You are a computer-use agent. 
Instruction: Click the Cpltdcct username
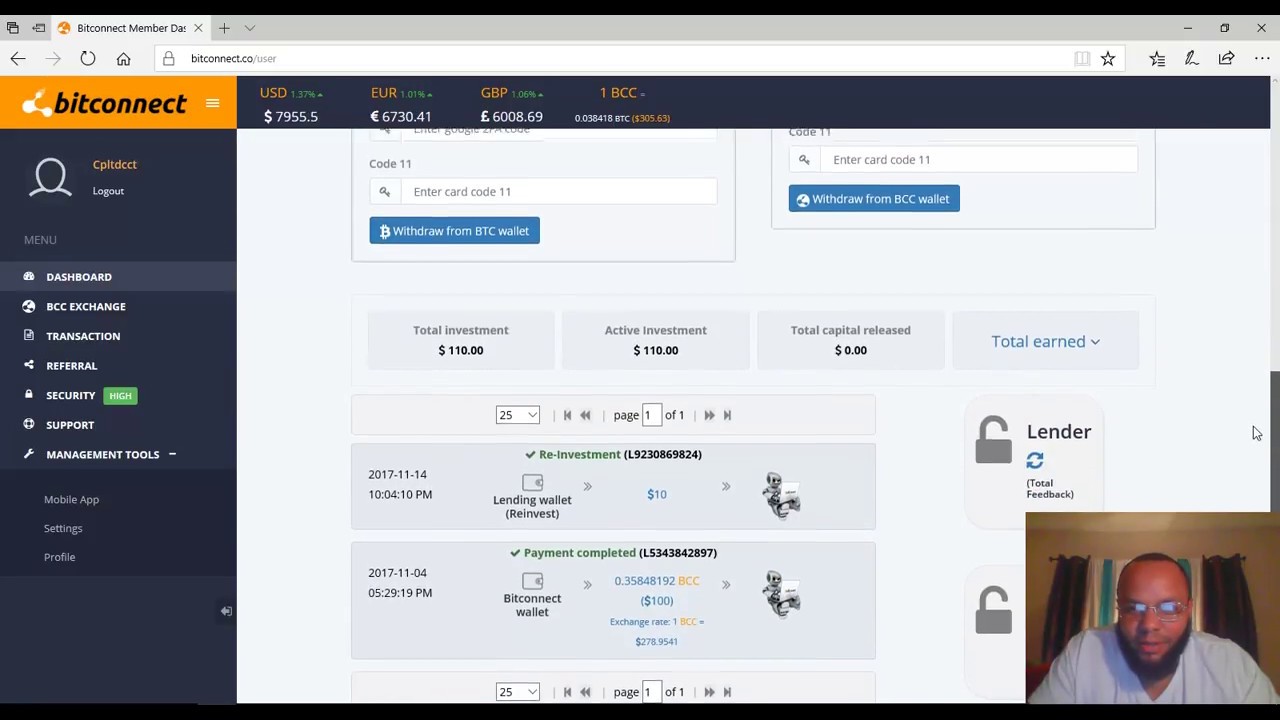[x=114, y=164]
